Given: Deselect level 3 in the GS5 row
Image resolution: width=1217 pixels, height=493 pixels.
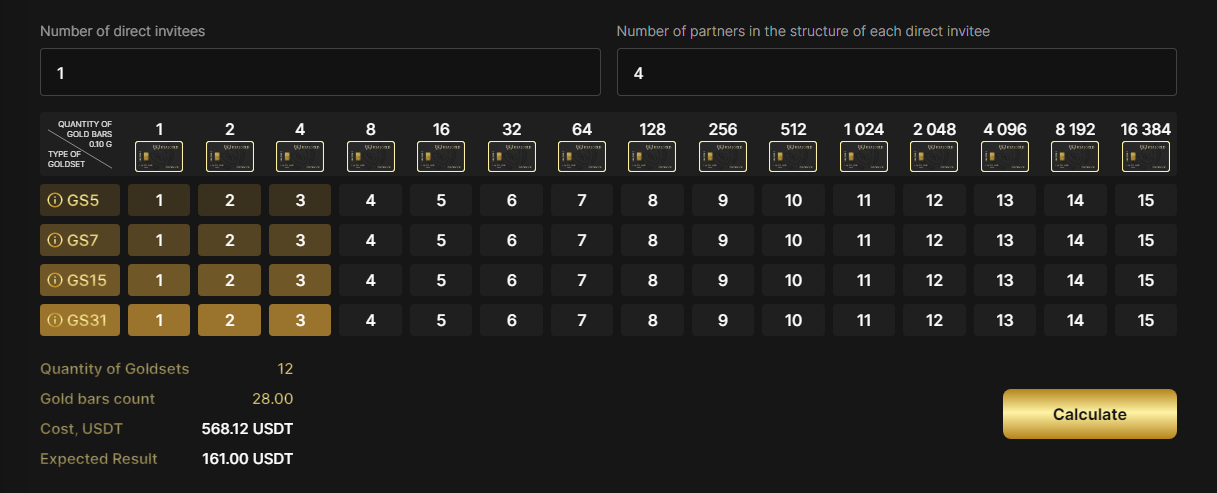Looking at the screenshot, I should (x=300, y=200).
